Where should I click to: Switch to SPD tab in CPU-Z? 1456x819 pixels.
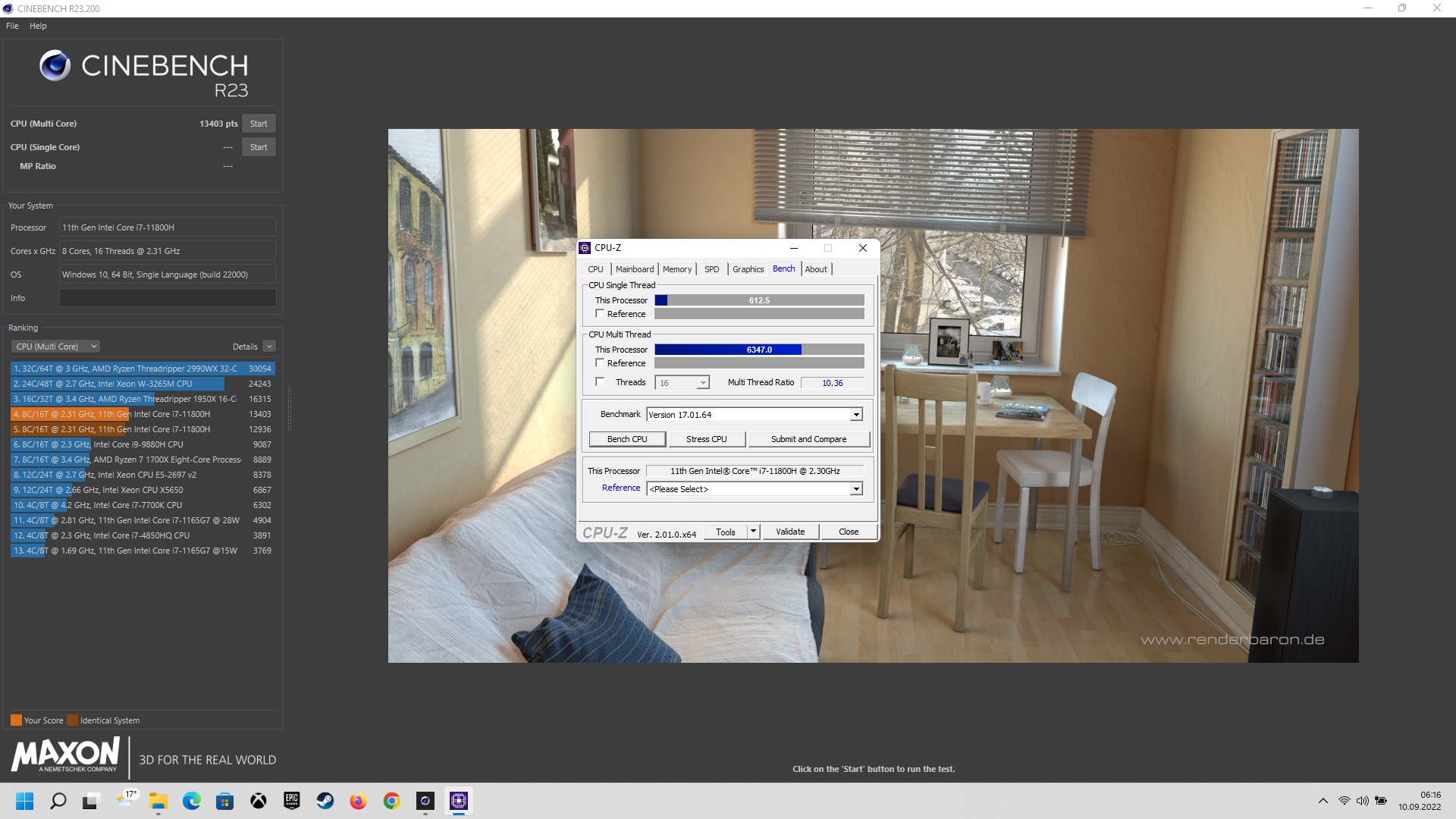(711, 269)
